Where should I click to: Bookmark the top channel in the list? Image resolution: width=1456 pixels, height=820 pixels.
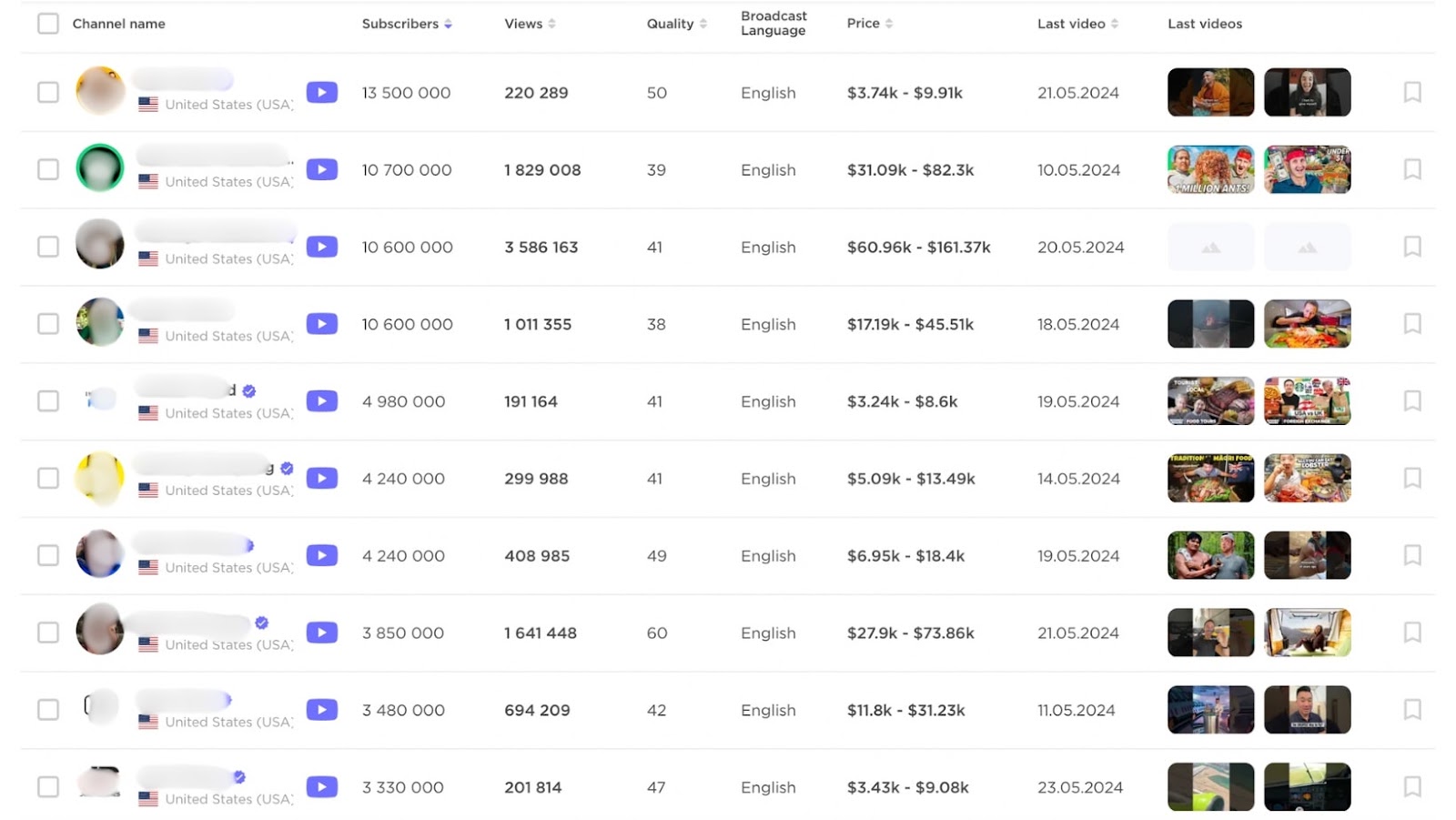(1412, 92)
